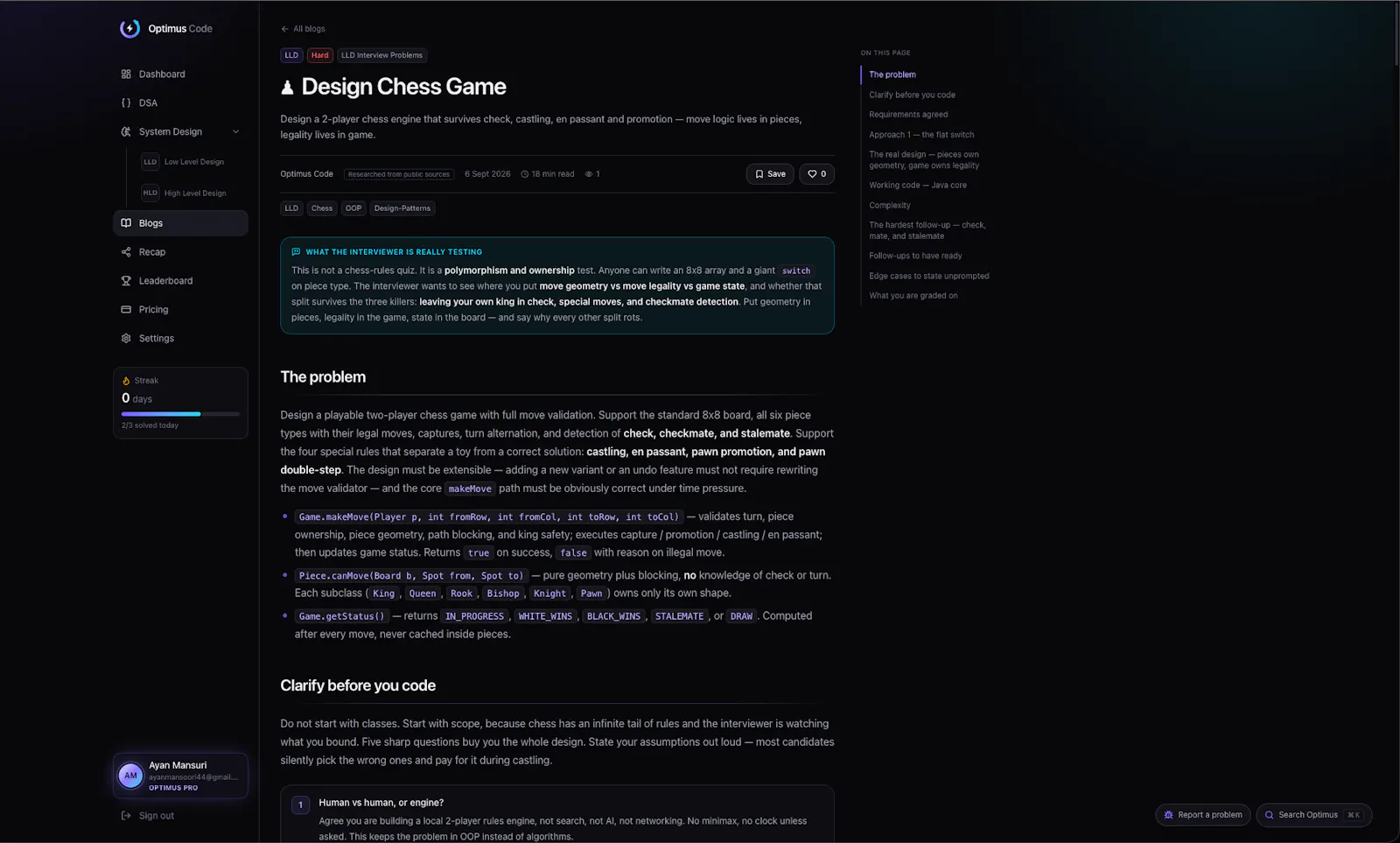Click the HLD badge icon in sidebar
This screenshot has height=843, width=1400.
(150, 193)
